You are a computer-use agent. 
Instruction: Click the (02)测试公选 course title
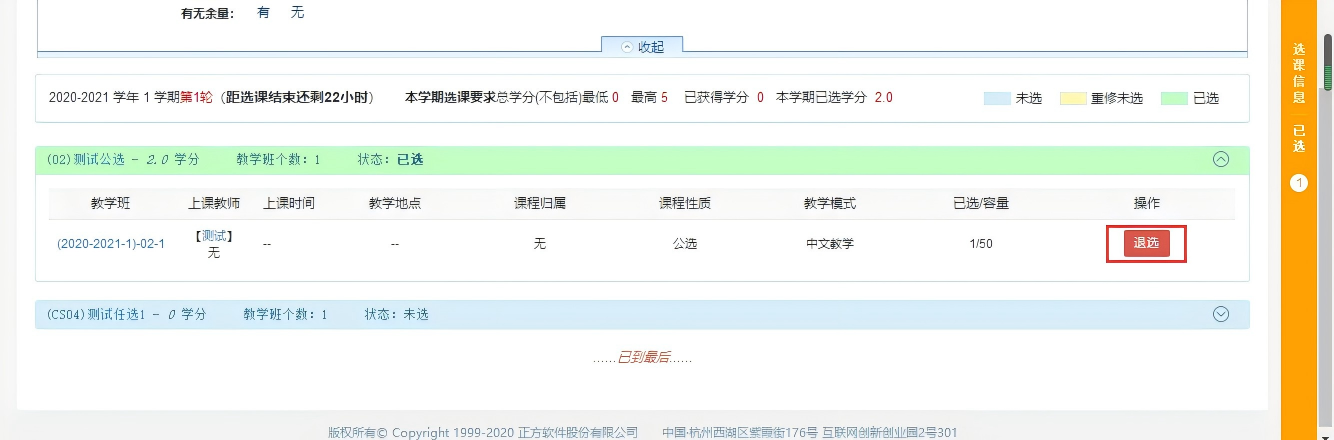tap(123, 159)
